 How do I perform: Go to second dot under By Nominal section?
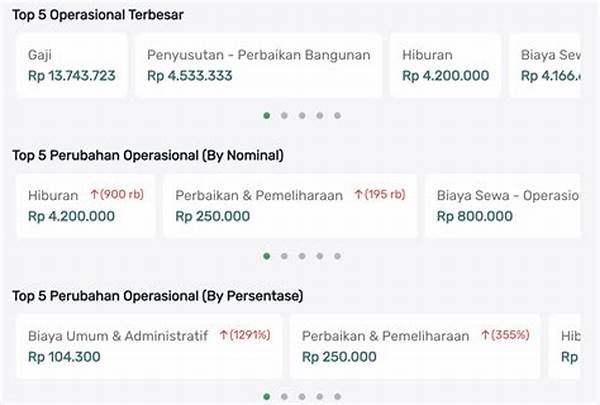click(284, 256)
